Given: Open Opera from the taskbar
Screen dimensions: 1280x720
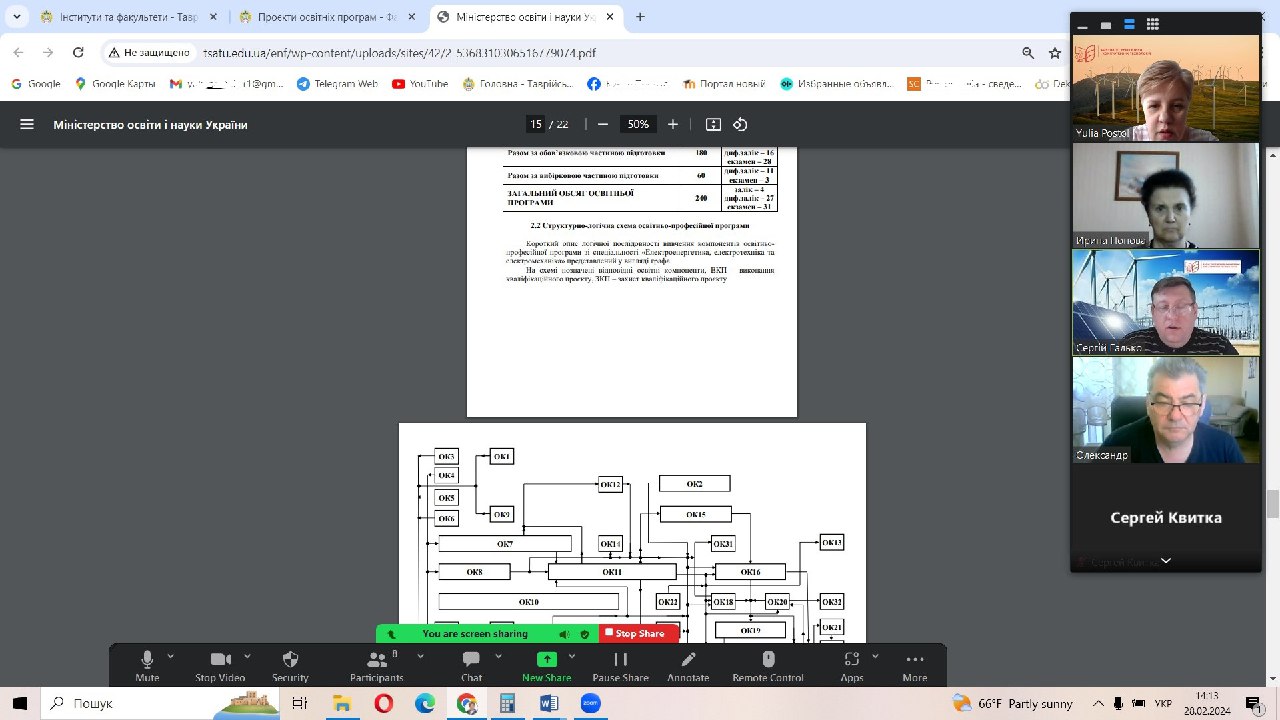Looking at the screenshot, I should pos(383,703).
